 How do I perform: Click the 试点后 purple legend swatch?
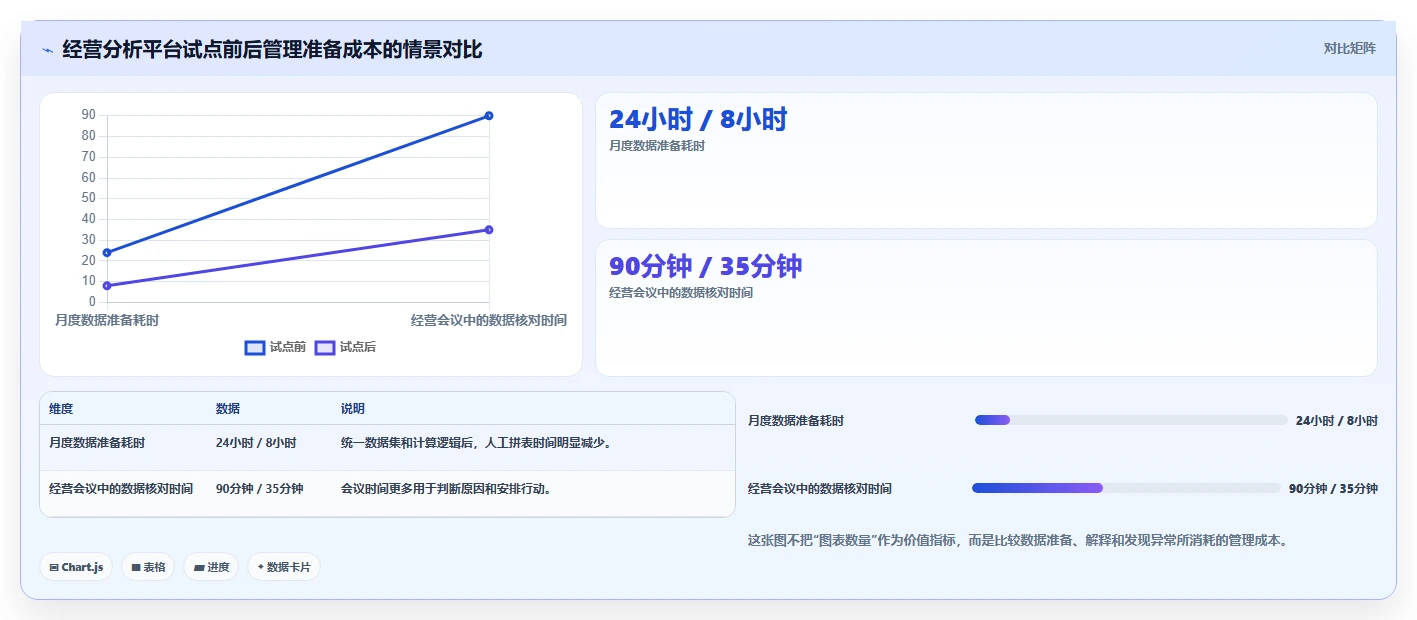[x=325, y=348]
